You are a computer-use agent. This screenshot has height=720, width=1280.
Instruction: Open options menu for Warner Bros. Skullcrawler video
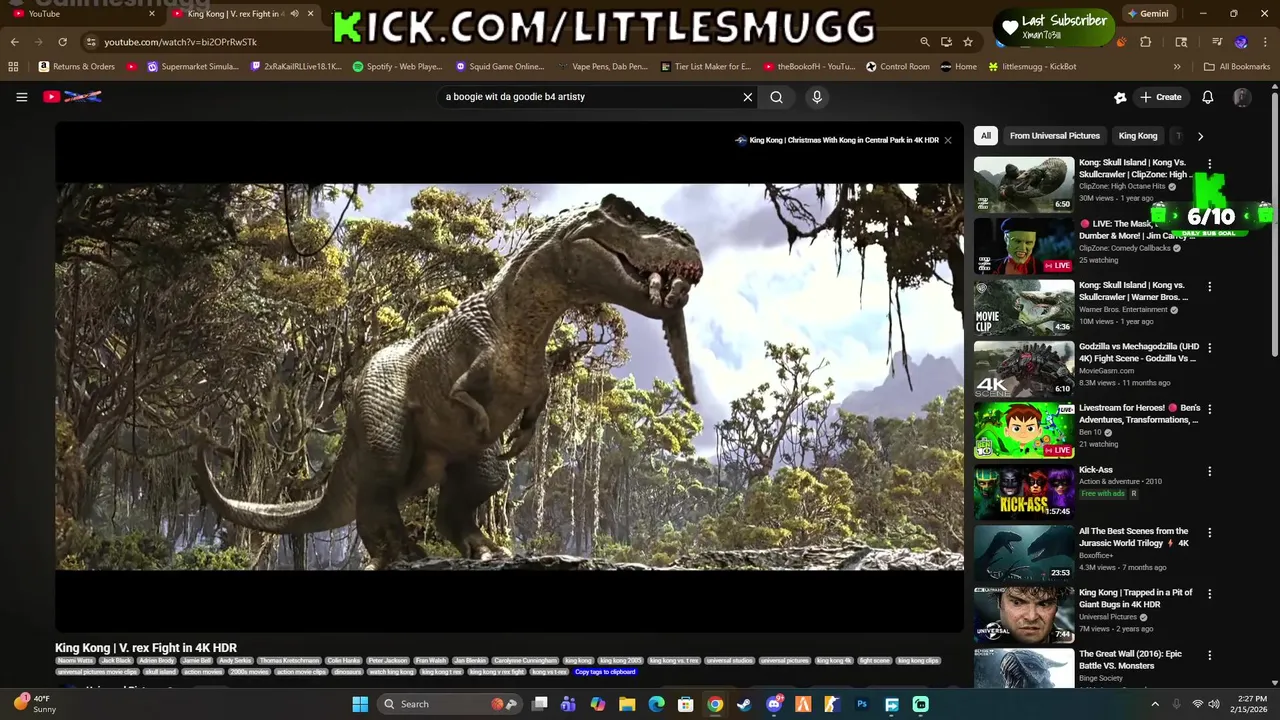(1209, 287)
